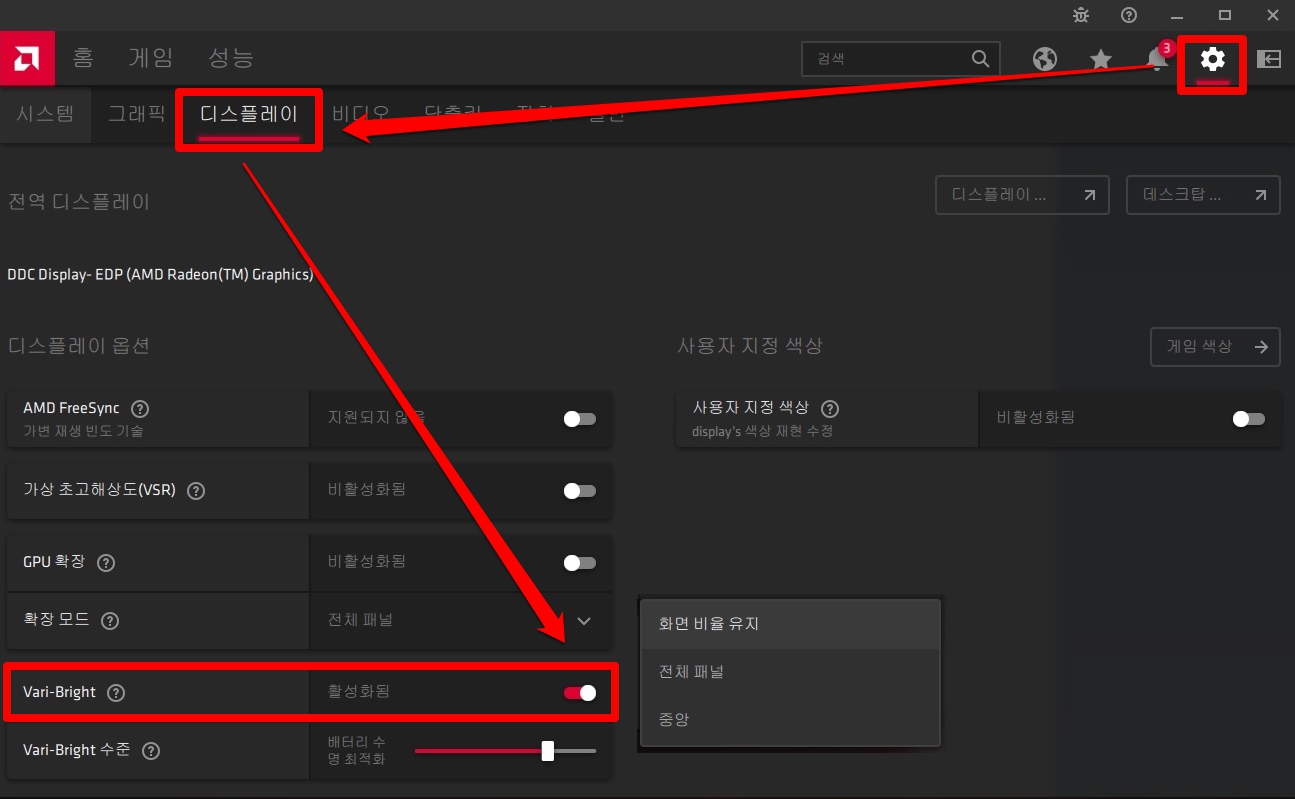
Task: Open the notifications bell icon
Action: pos(1157,59)
